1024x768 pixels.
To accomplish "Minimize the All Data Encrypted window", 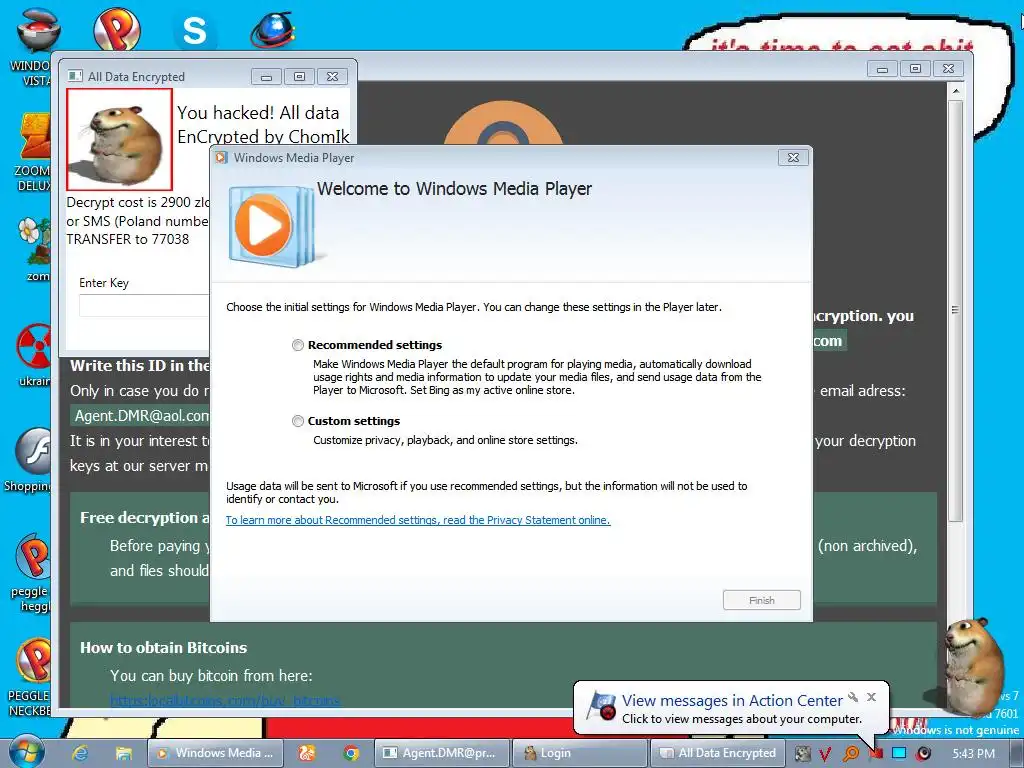I will 266,77.
